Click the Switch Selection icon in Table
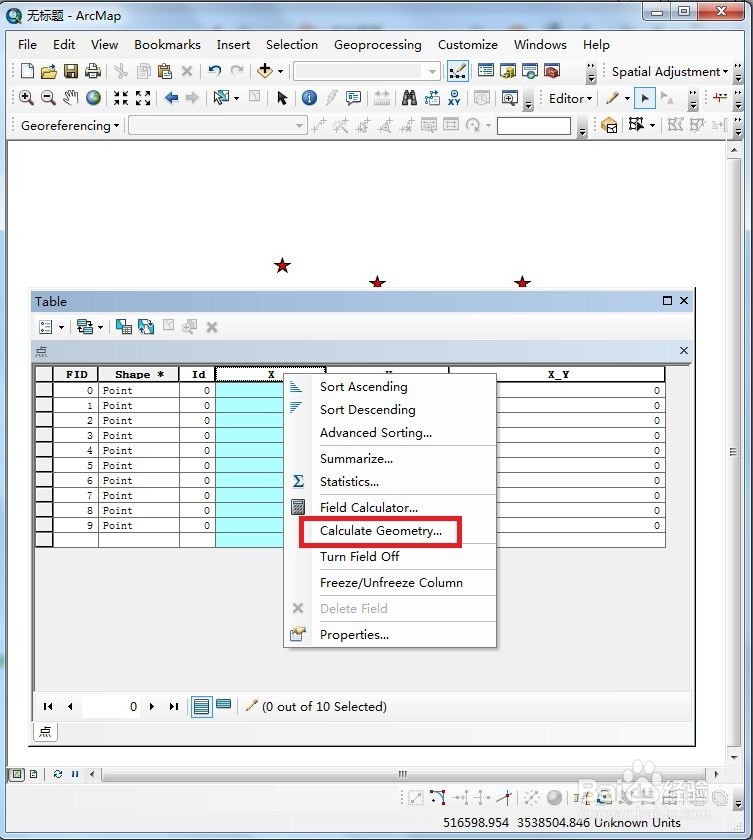This screenshot has width=753, height=840. [x=146, y=327]
